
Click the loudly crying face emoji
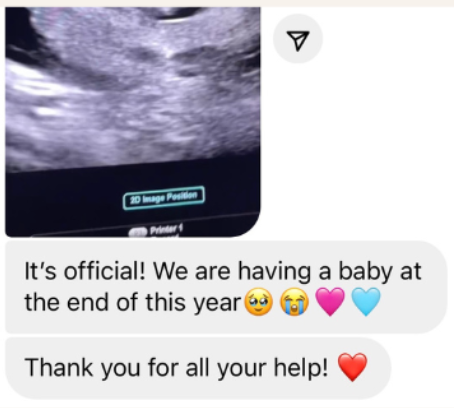coord(294,302)
